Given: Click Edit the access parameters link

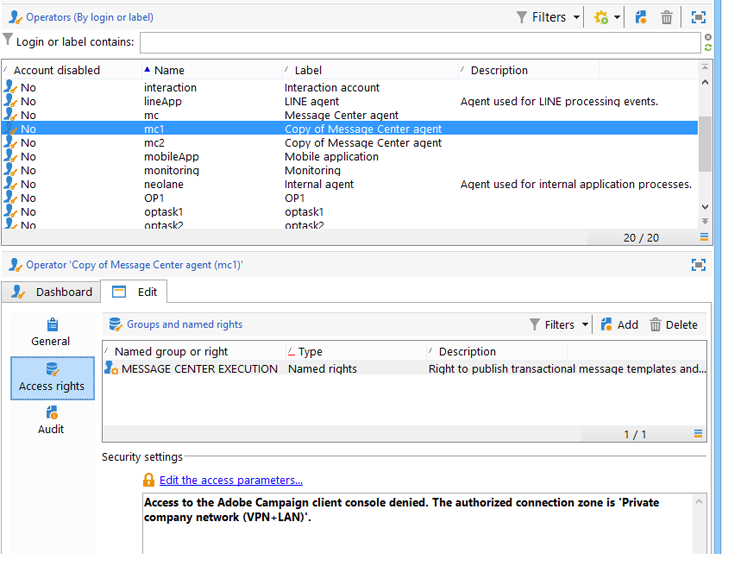Looking at the screenshot, I should (231, 480).
